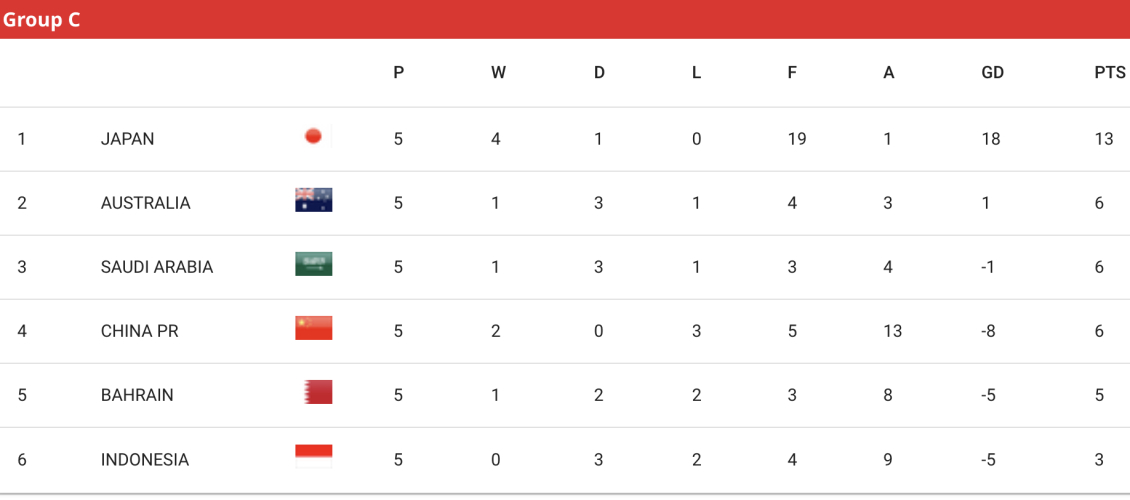Select the Group C header bar
The height and width of the screenshot is (500, 1130).
pos(565,19)
